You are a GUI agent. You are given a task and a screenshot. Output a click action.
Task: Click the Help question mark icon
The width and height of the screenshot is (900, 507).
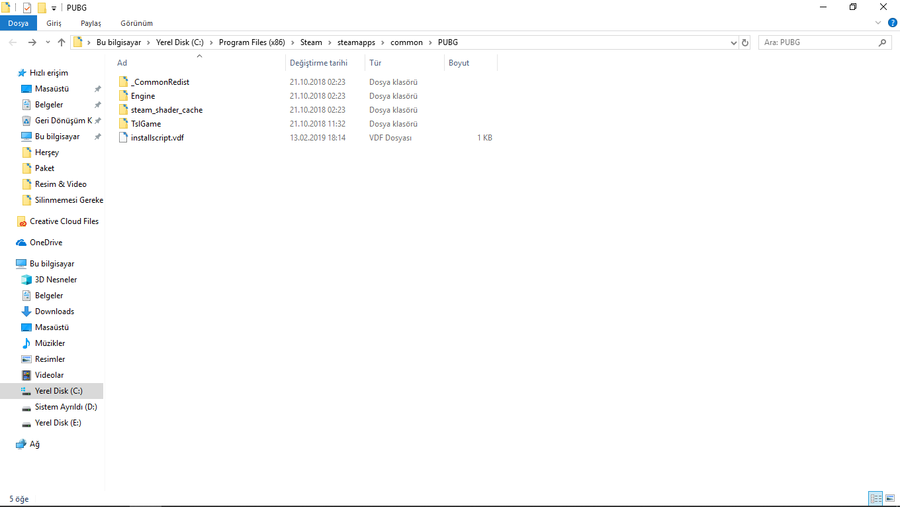892,23
